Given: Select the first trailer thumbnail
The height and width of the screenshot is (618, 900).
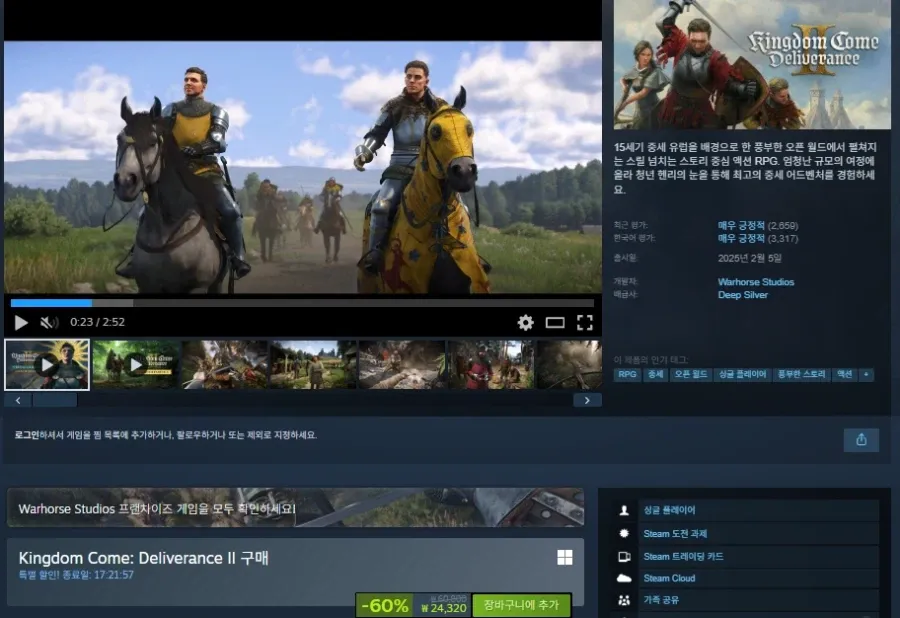Looking at the screenshot, I should (47, 364).
